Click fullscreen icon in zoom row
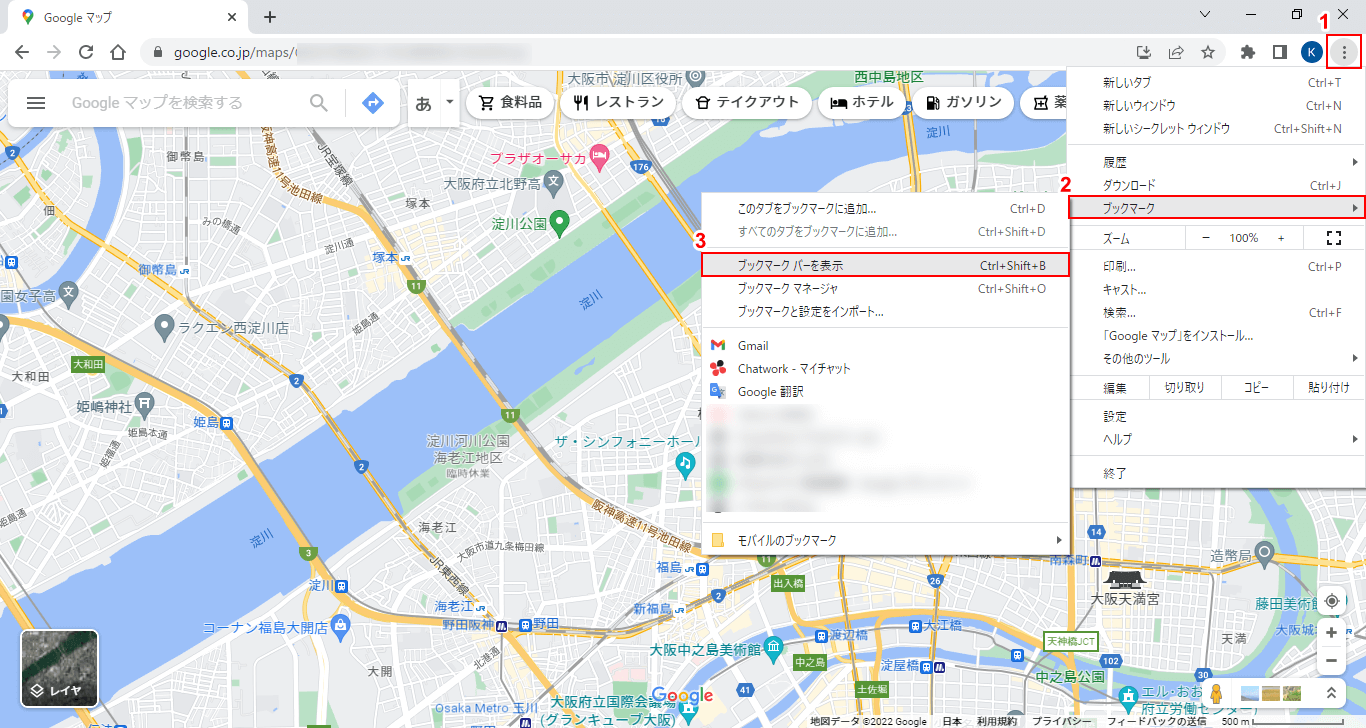 [1332, 238]
